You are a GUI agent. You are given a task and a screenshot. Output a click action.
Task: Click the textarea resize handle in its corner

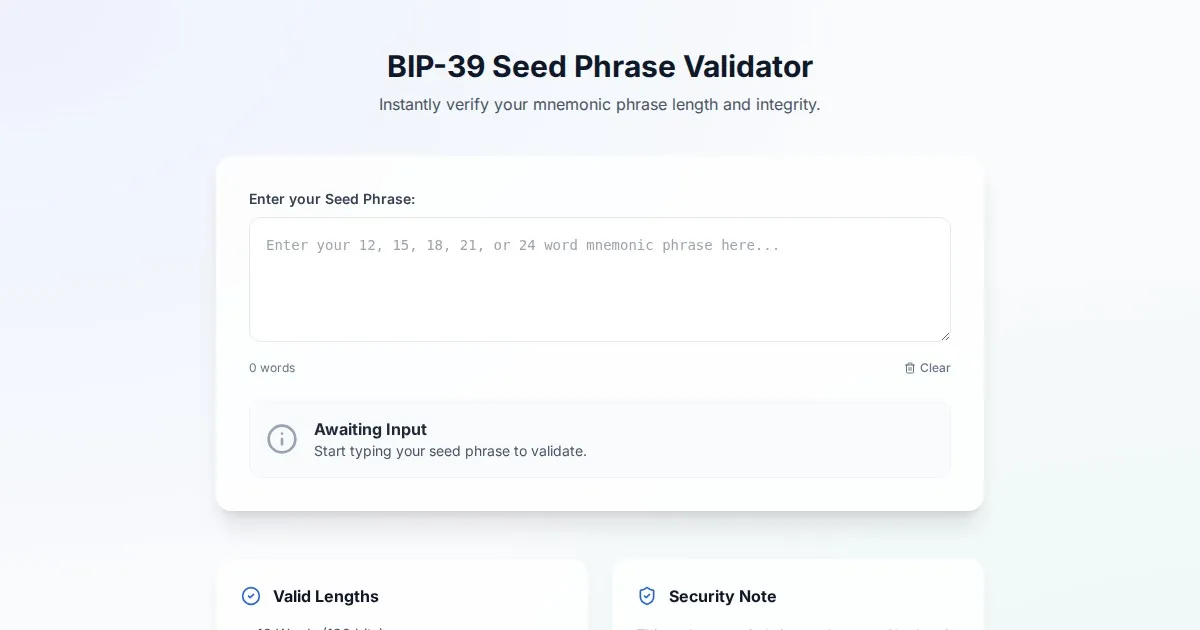(x=944, y=335)
